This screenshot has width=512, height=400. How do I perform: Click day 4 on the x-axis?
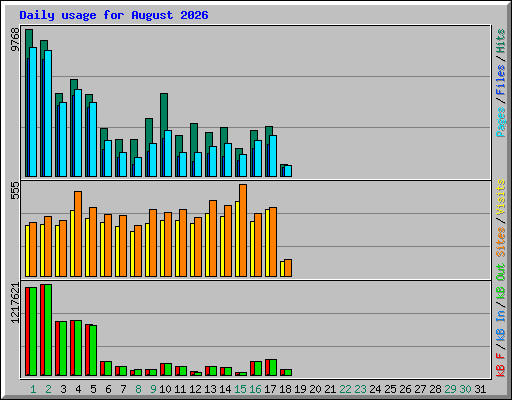(x=78, y=389)
